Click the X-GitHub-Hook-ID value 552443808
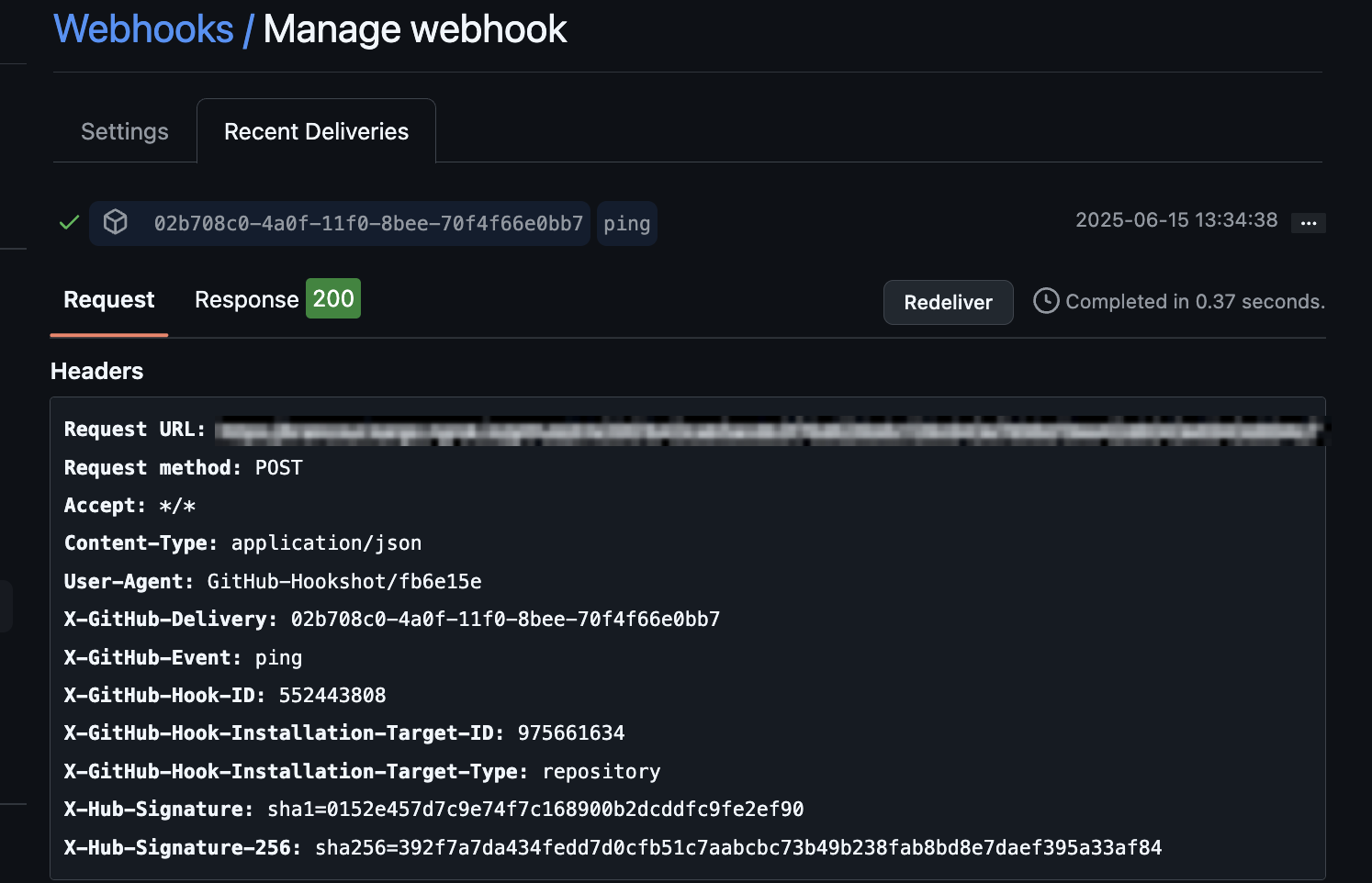This screenshot has width=1372, height=883. tap(332, 696)
